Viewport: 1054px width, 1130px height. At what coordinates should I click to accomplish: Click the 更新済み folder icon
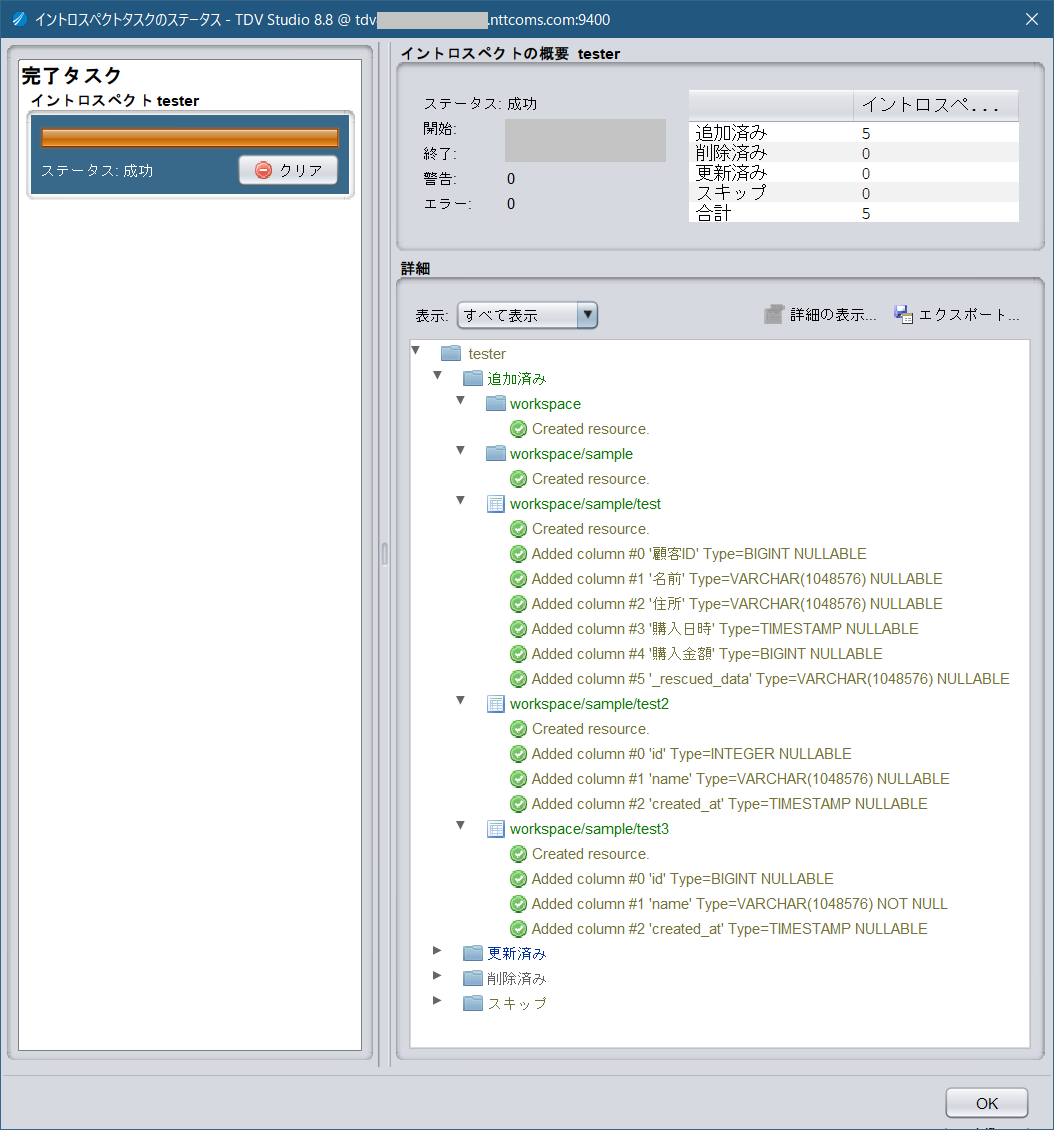(473, 953)
